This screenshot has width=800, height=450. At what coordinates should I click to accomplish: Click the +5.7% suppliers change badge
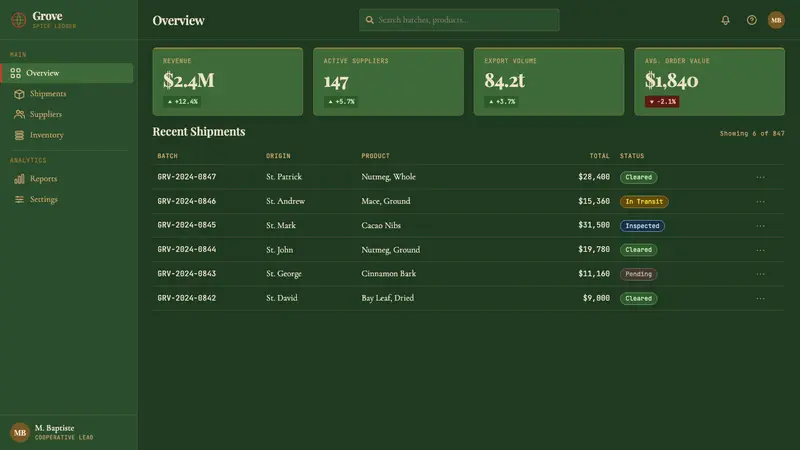pos(341,102)
